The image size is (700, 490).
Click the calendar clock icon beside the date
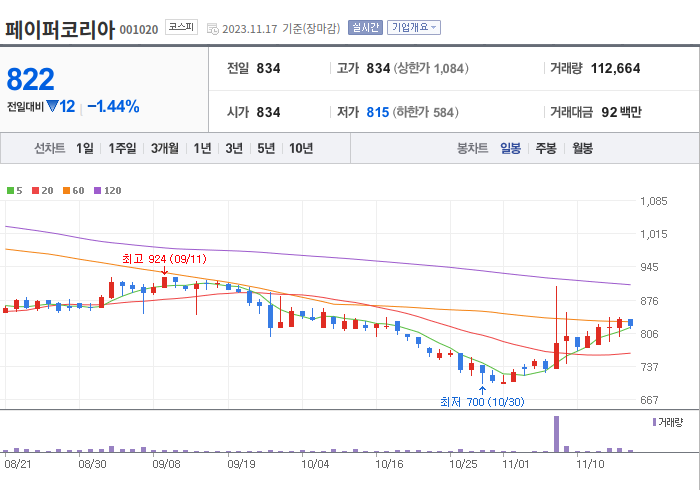pyautogui.click(x=212, y=29)
